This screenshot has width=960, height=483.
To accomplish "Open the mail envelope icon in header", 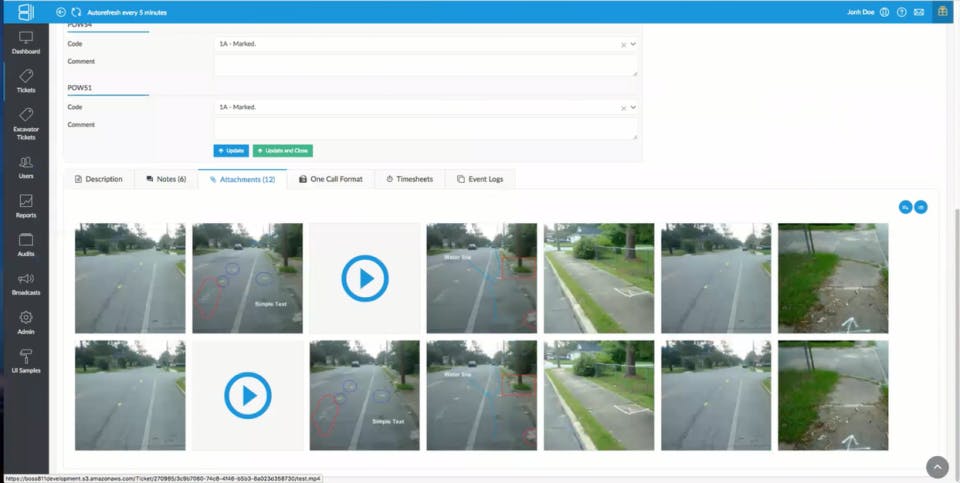I will pyautogui.click(x=918, y=12).
